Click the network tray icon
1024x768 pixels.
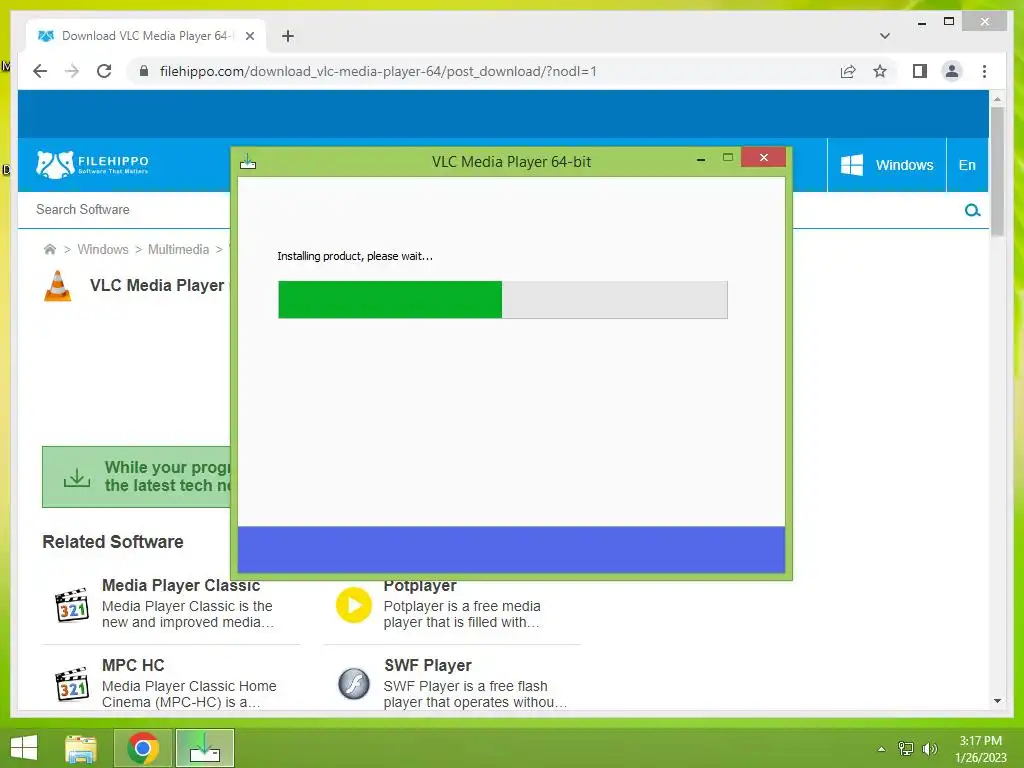click(905, 749)
